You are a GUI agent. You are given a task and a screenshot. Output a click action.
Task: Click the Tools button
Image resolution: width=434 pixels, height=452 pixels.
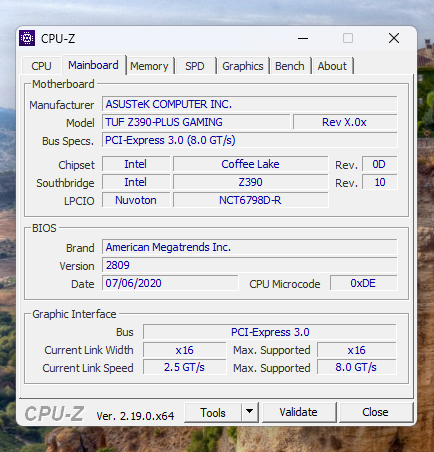coord(213,412)
